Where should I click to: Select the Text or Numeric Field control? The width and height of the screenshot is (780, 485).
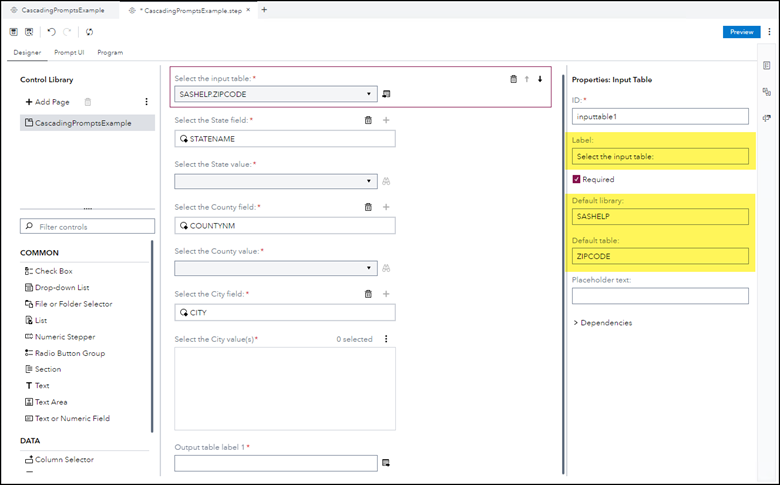click(67, 418)
